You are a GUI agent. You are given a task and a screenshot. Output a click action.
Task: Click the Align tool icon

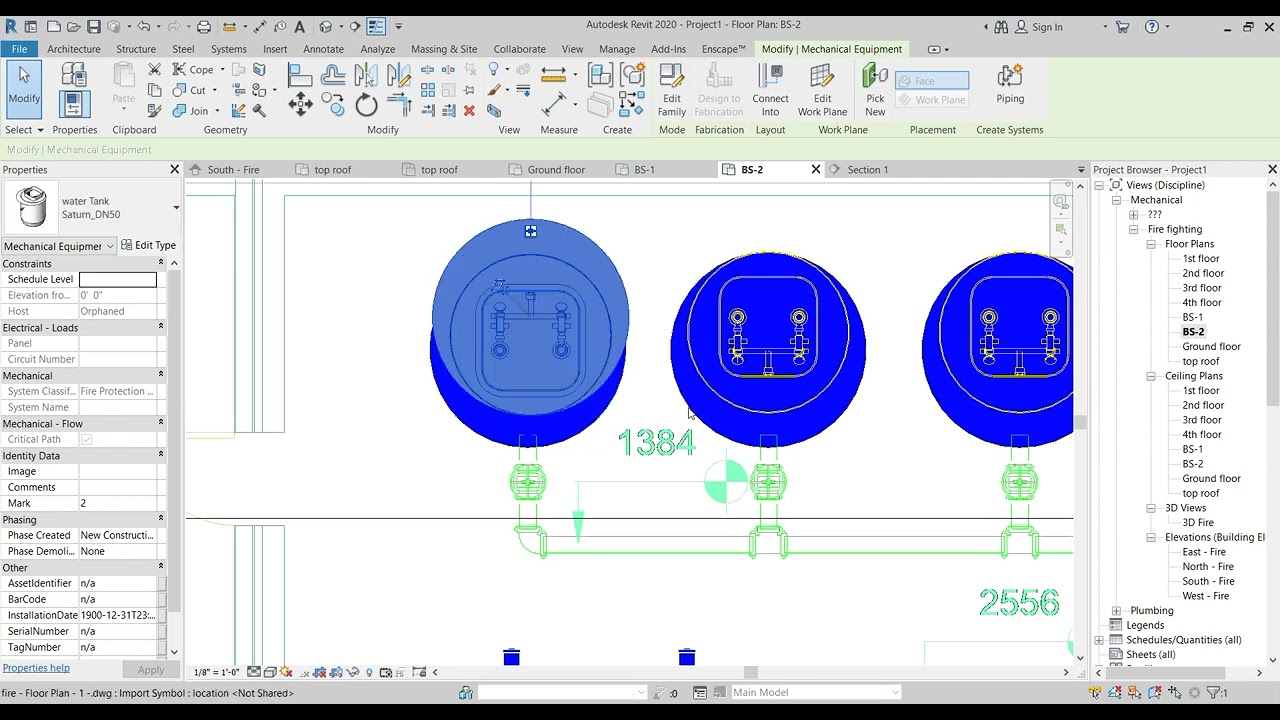coord(300,75)
